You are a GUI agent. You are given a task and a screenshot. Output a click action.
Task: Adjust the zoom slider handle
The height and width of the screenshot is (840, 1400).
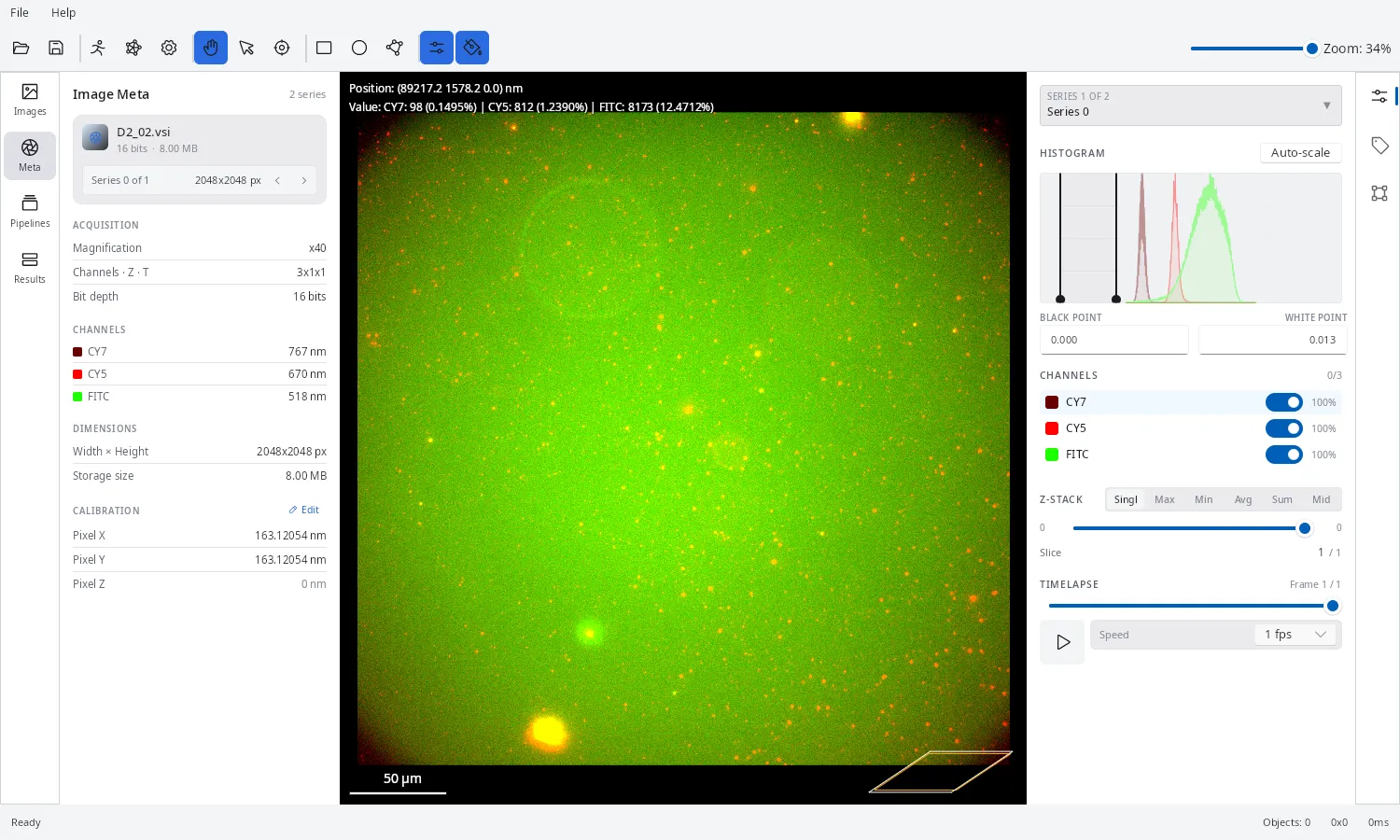1311,49
